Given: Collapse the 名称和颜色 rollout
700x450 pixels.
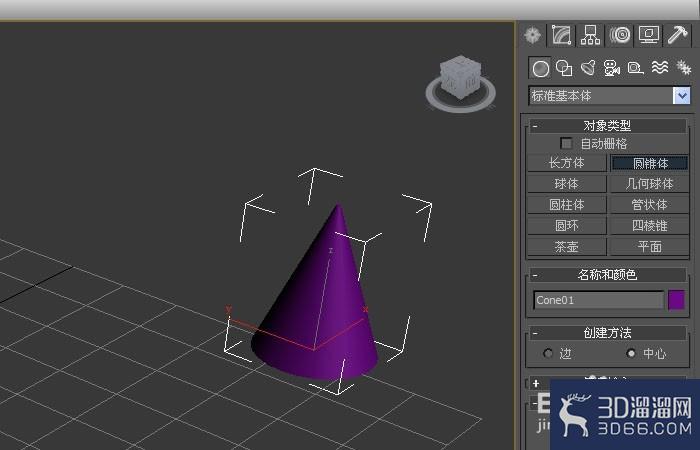Looking at the screenshot, I should (607, 275).
